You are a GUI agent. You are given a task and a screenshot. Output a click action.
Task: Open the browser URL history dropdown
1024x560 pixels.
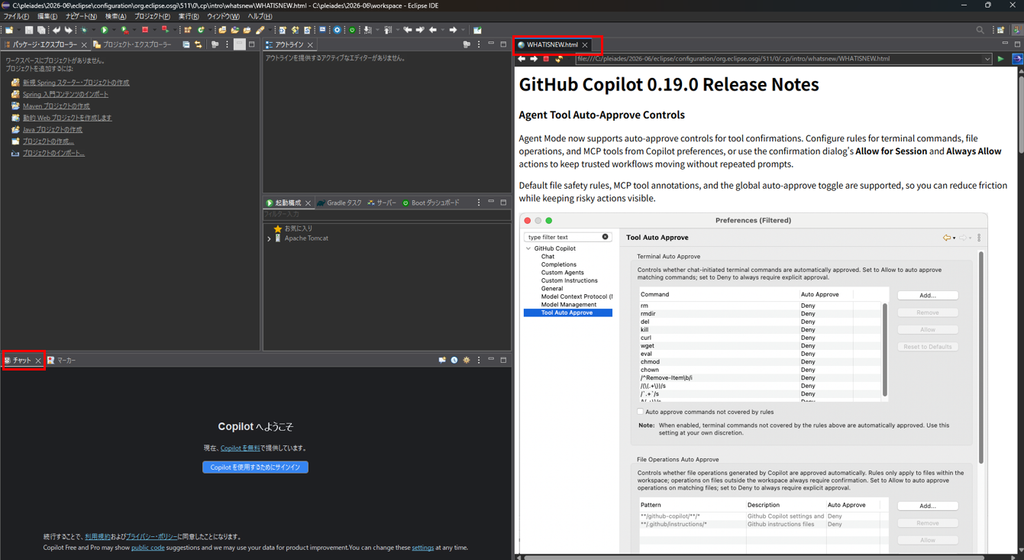pyautogui.click(x=987, y=59)
